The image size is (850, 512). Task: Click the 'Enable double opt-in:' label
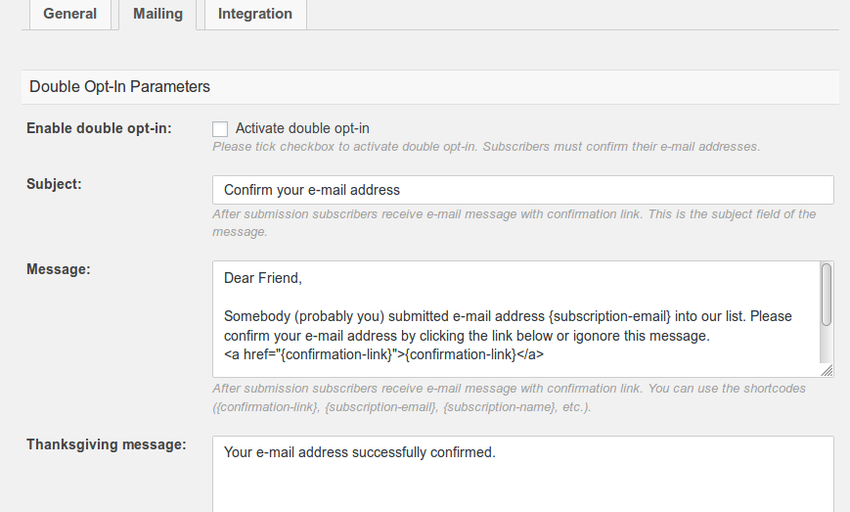(99, 129)
